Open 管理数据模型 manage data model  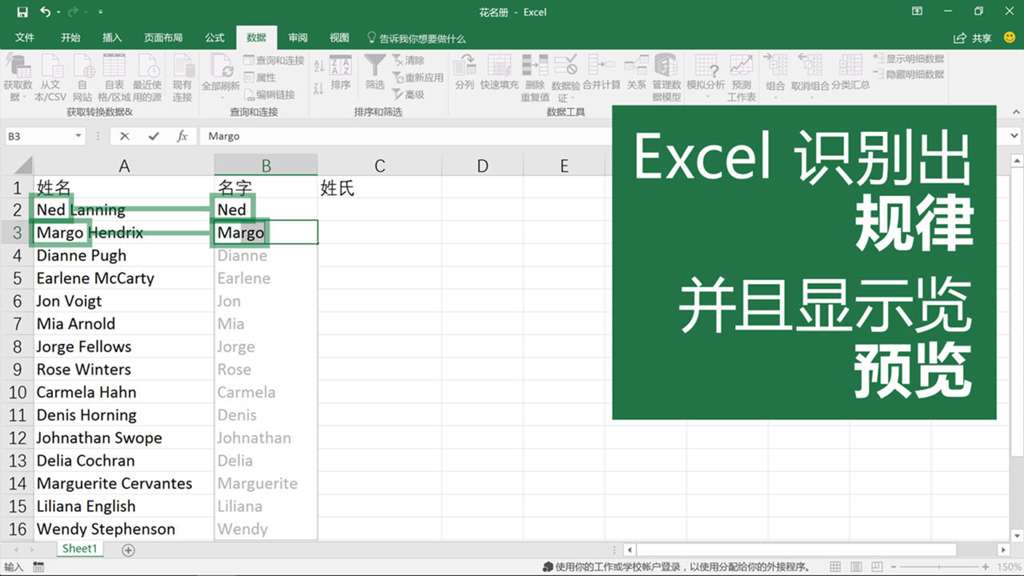(x=666, y=78)
